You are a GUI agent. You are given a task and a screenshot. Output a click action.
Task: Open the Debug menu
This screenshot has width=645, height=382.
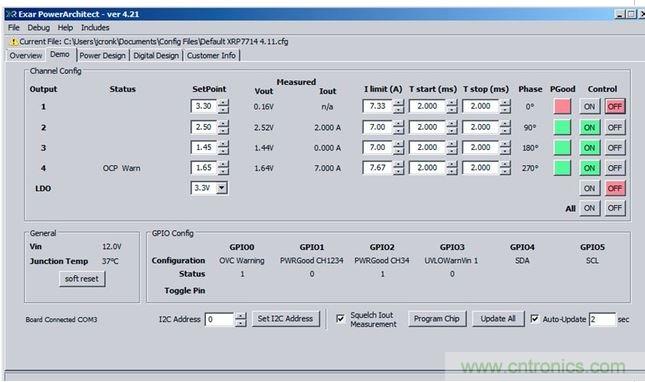click(38, 28)
